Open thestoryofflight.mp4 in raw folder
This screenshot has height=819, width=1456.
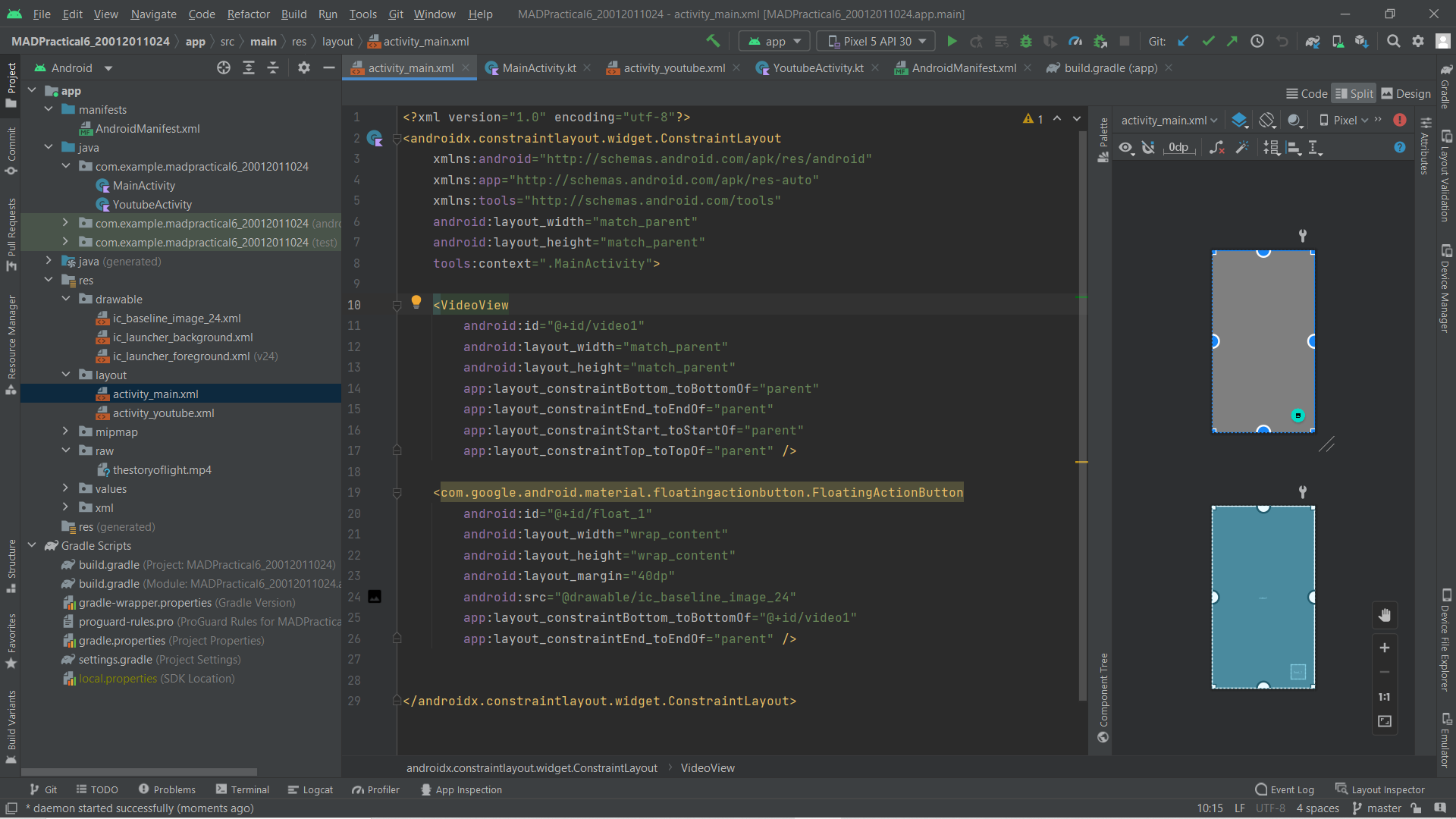coord(162,470)
